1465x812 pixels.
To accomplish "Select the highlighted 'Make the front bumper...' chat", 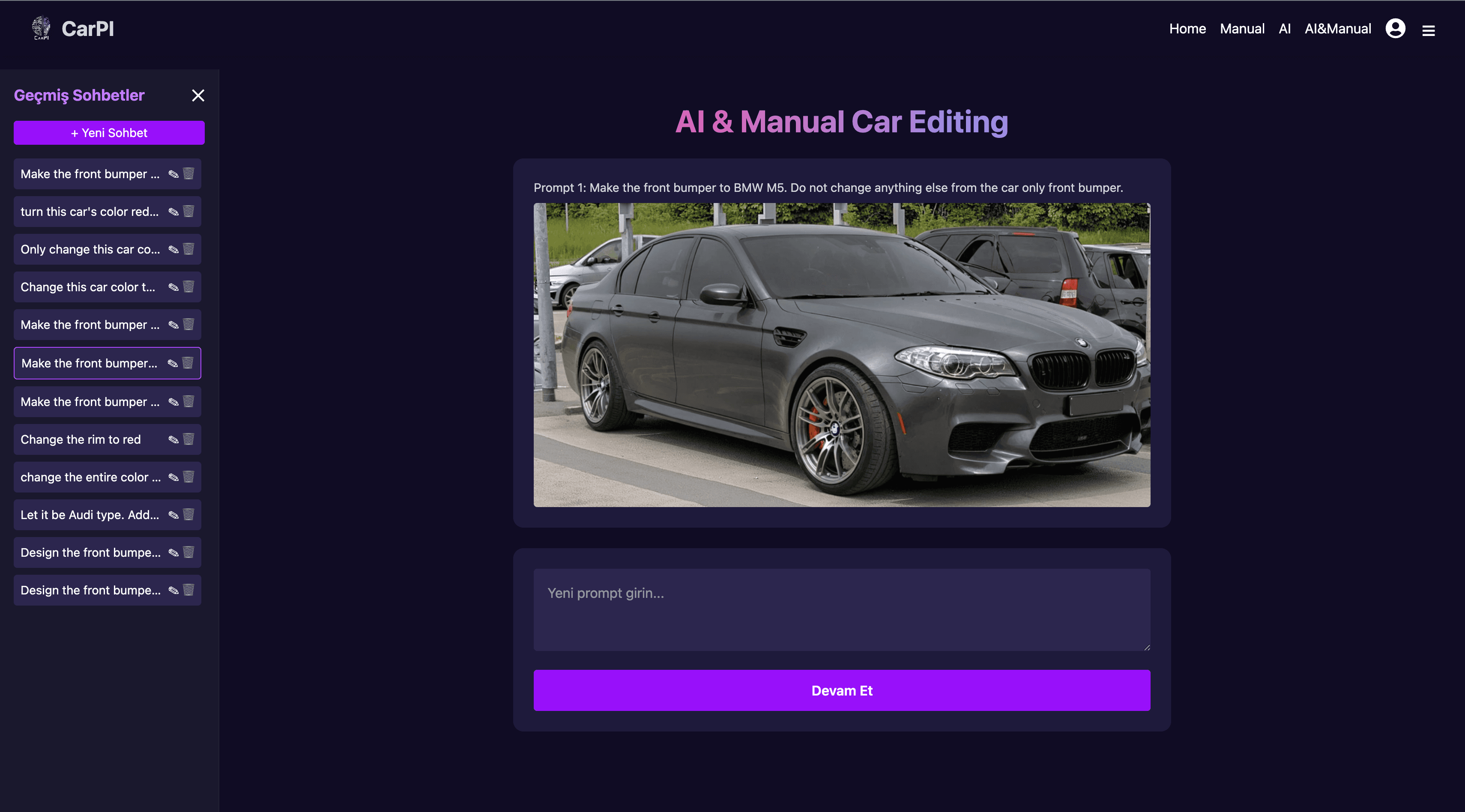I will (x=108, y=363).
